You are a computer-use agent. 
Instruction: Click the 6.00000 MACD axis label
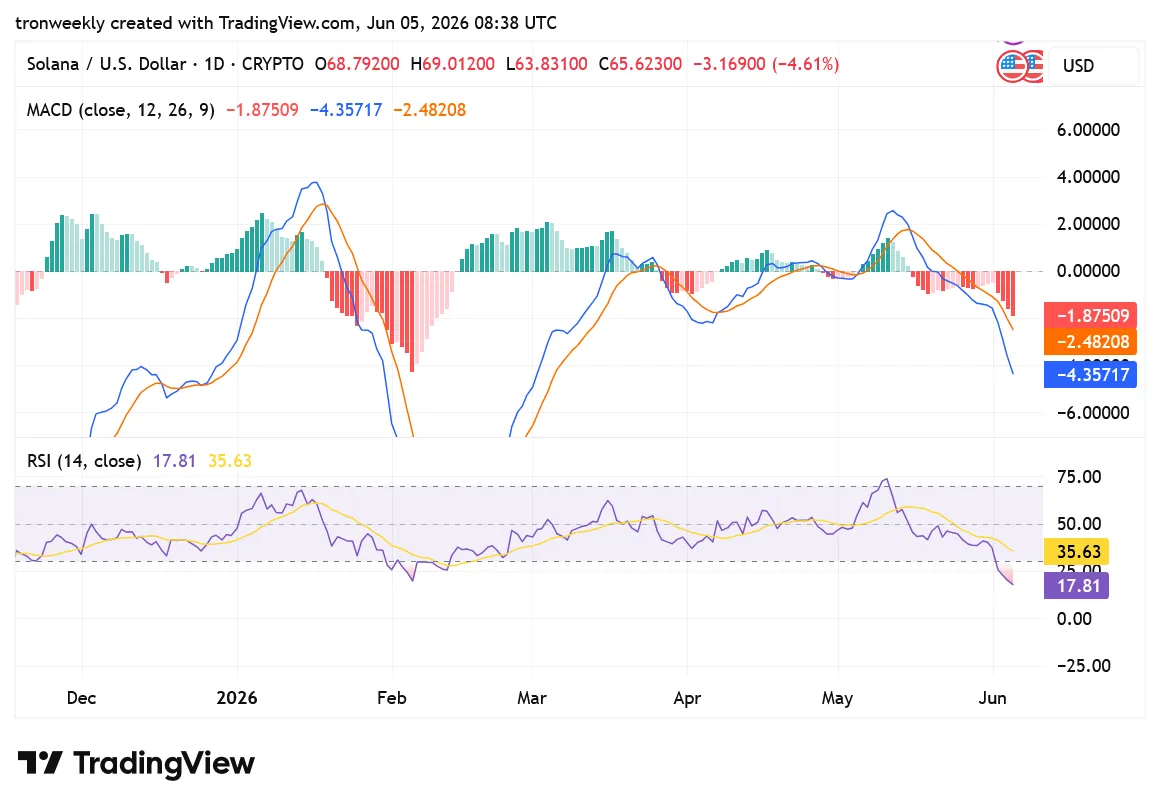tap(1088, 129)
